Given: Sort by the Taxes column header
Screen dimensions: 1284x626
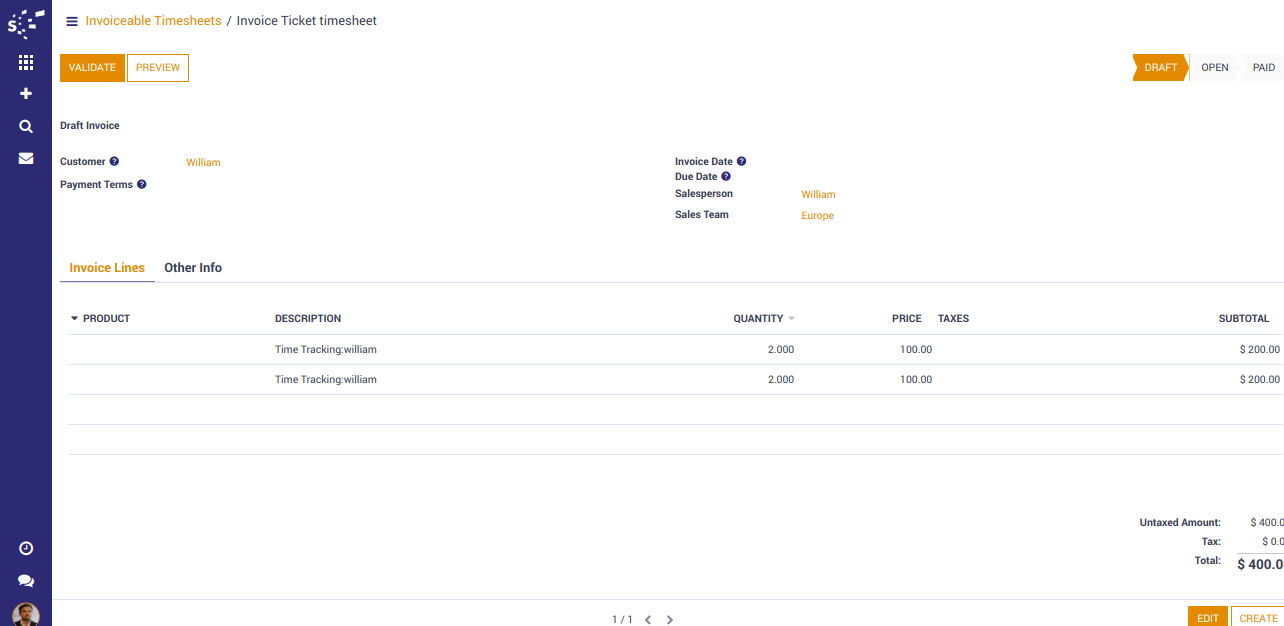Looking at the screenshot, I should [953, 318].
